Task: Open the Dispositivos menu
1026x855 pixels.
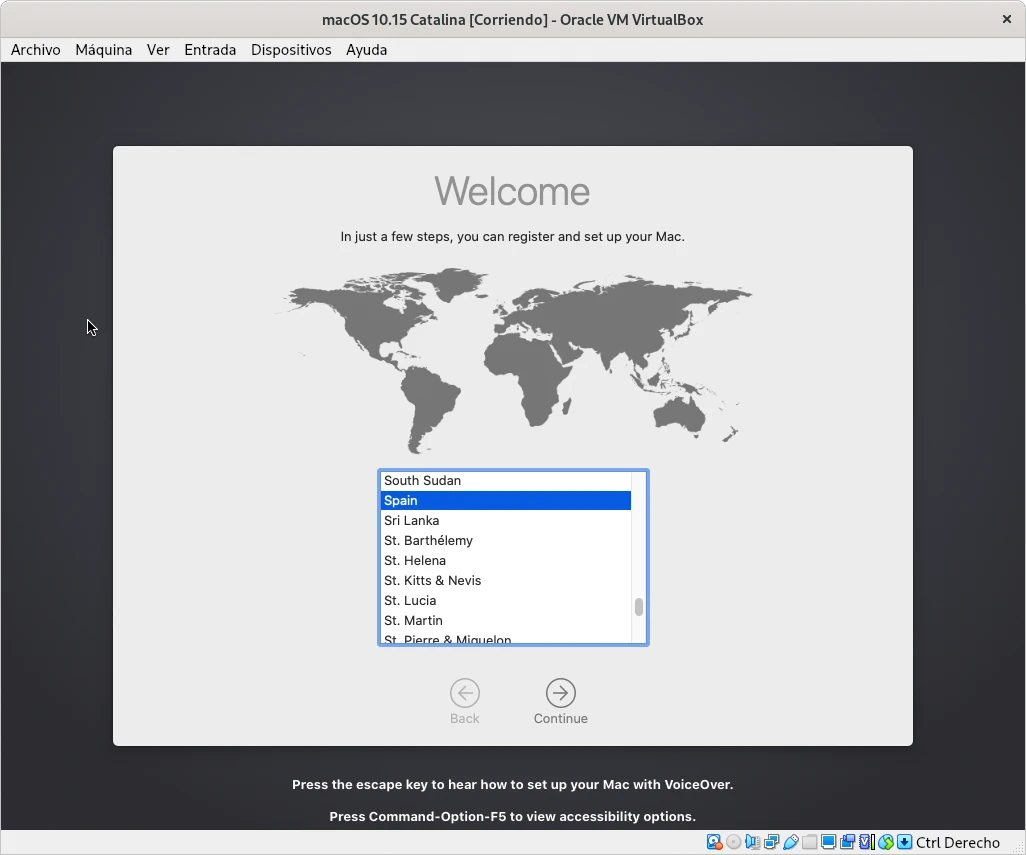Action: tap(291, 50)
